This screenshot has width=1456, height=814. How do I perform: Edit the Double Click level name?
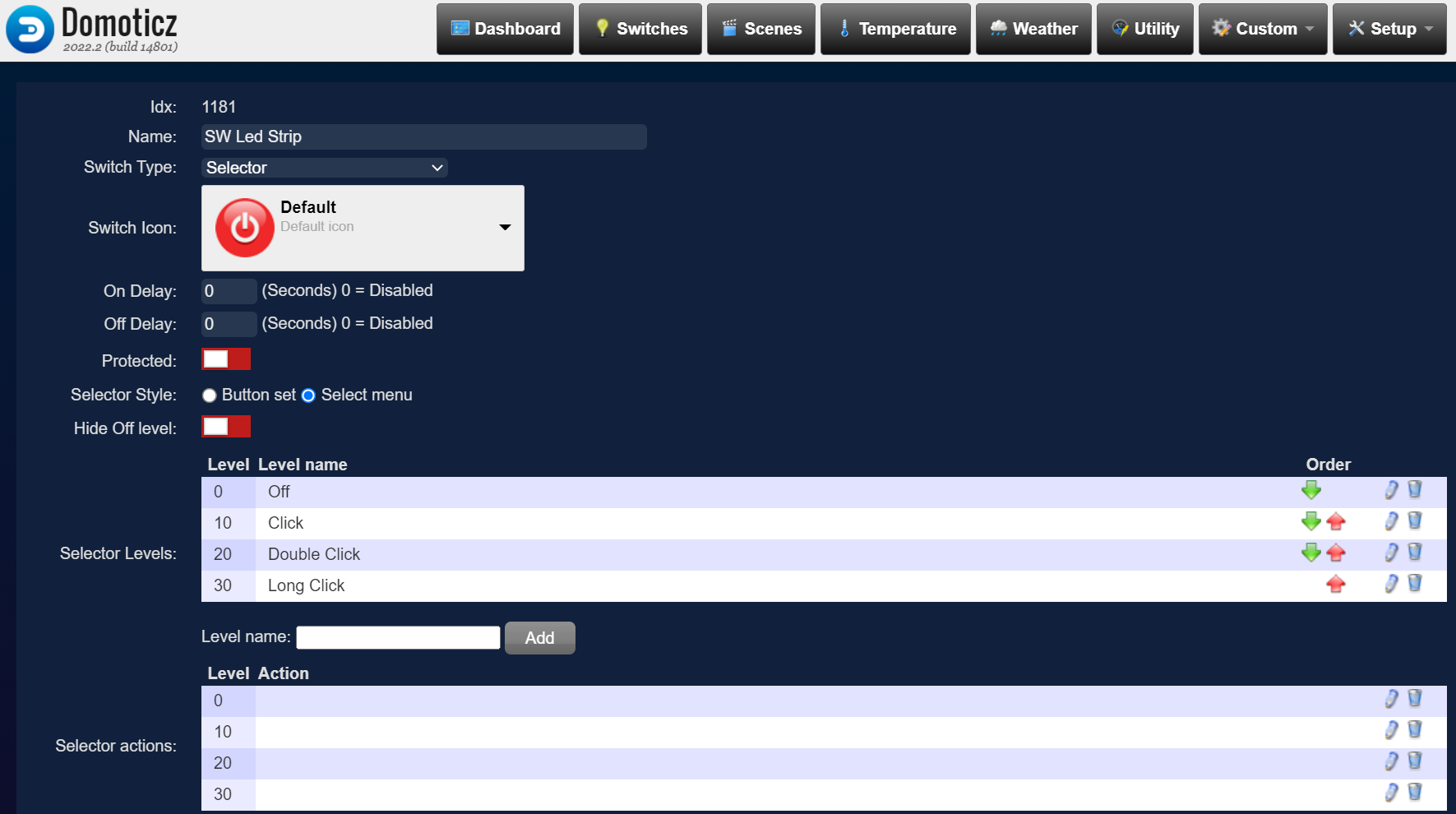[x=1391, y=553]
